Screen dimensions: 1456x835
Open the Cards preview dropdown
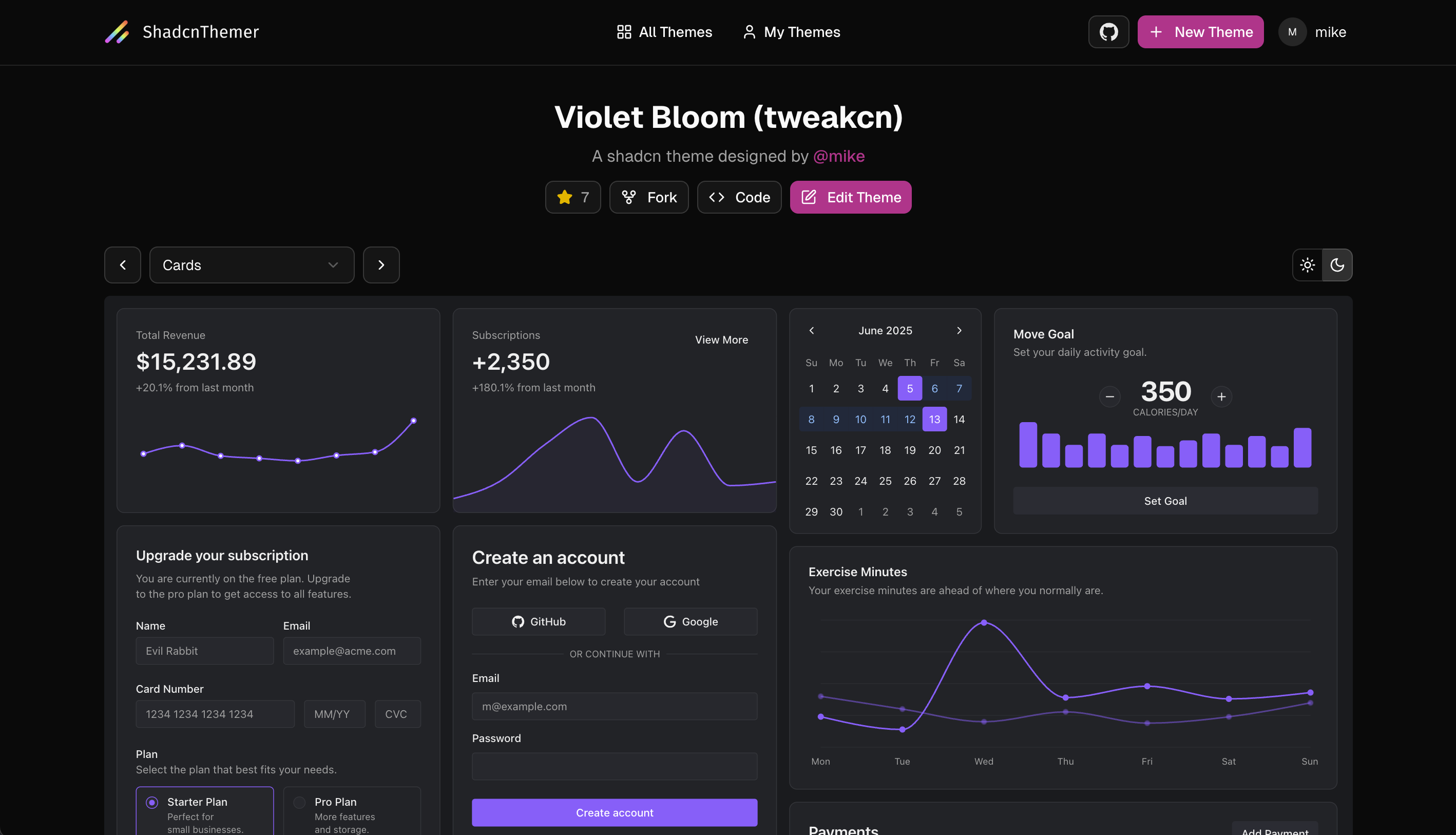(252, 265)
